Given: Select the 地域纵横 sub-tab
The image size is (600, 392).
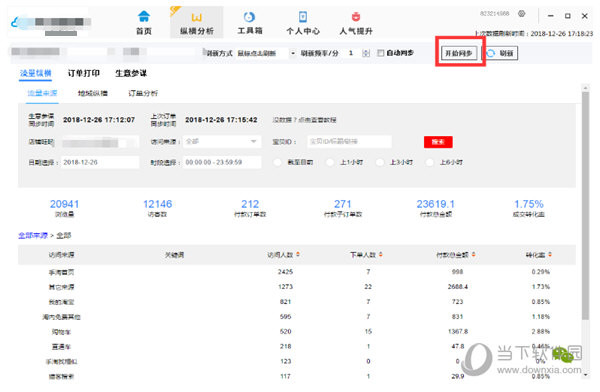Looking at the screenshot, I should point(93,93).
